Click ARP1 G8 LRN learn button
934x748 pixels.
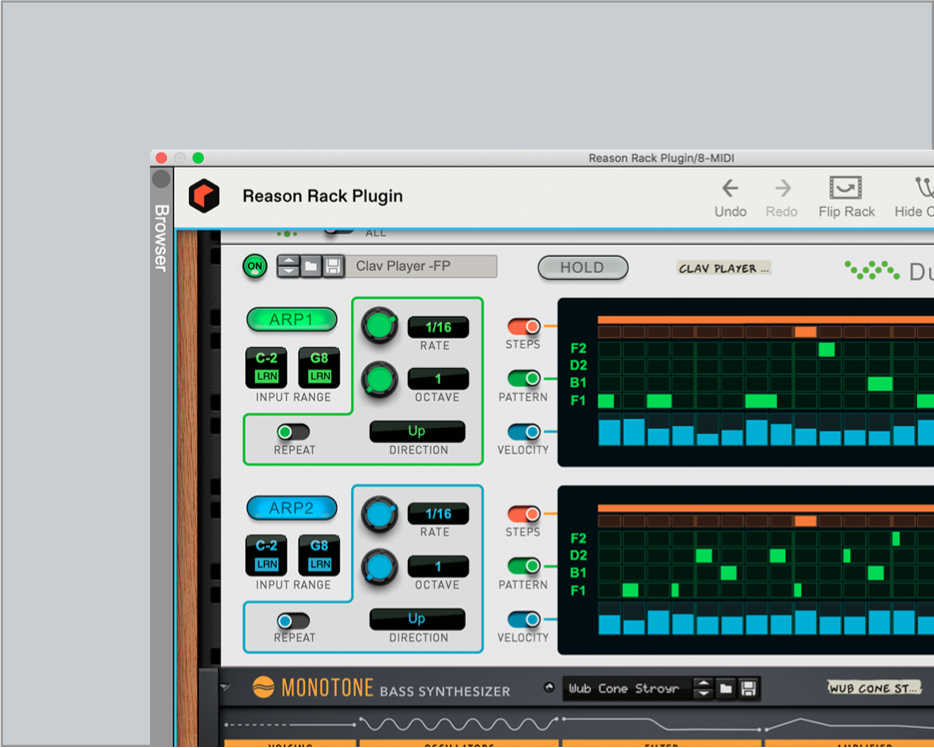click(320, 376)
